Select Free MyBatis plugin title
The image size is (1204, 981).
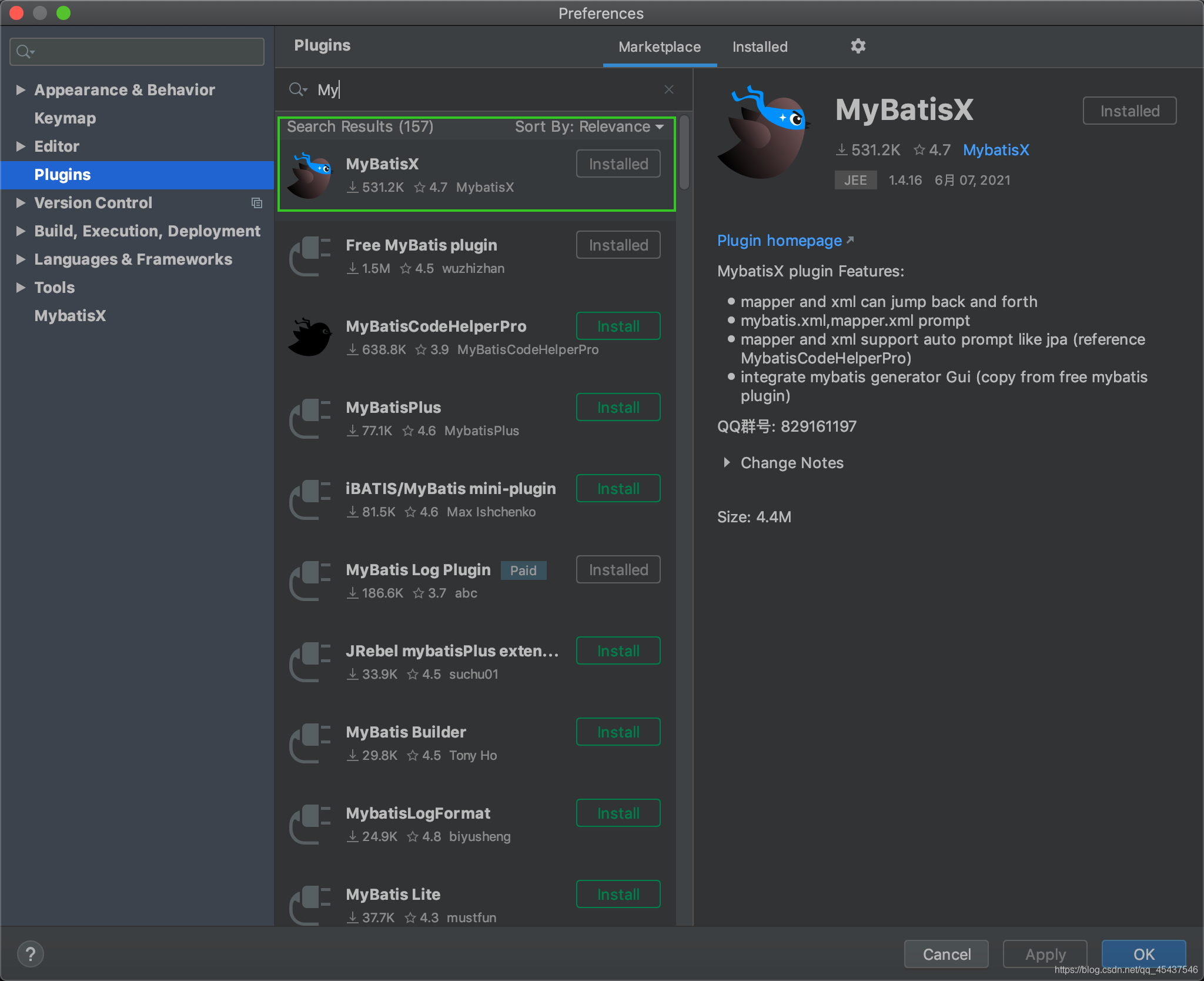tap(422, 245)
